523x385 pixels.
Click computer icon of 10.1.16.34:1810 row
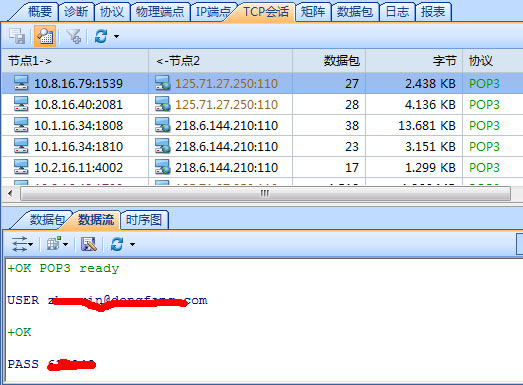21,146
